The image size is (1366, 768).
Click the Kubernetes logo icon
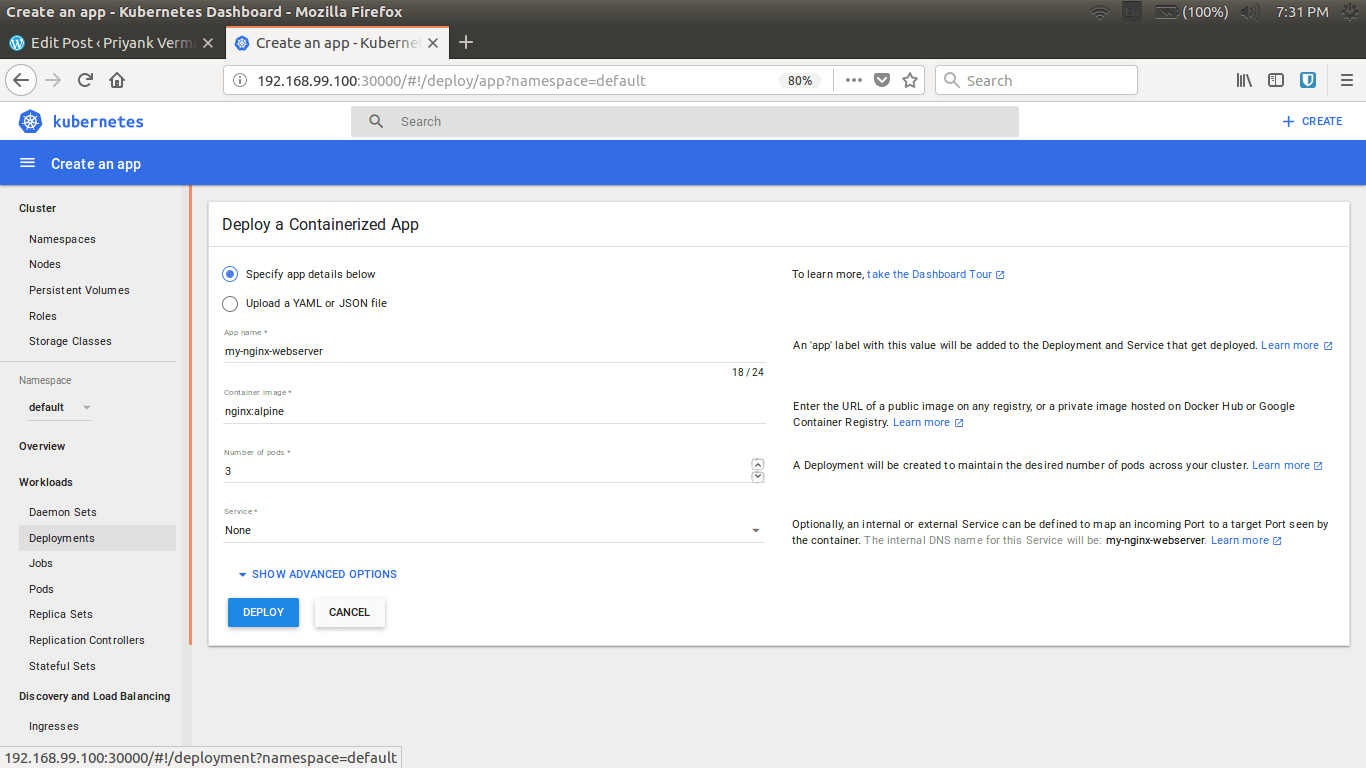pos(30,121)
